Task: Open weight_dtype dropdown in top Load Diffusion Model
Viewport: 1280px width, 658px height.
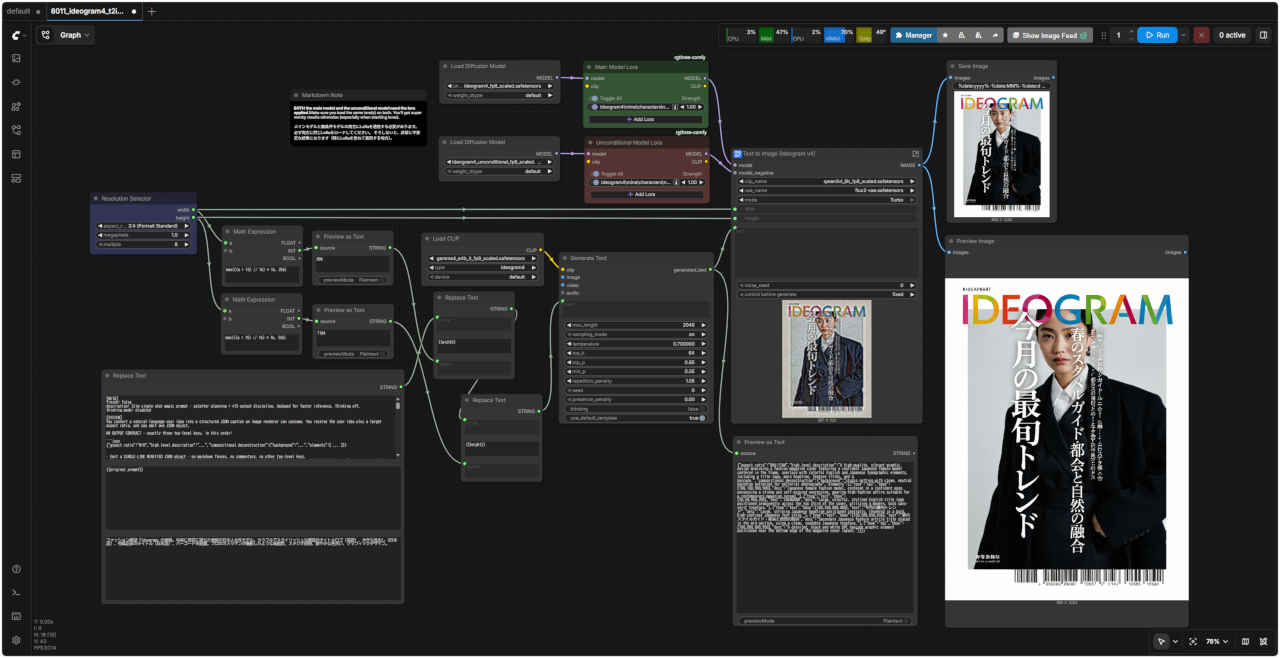Action: coord(499,96)
